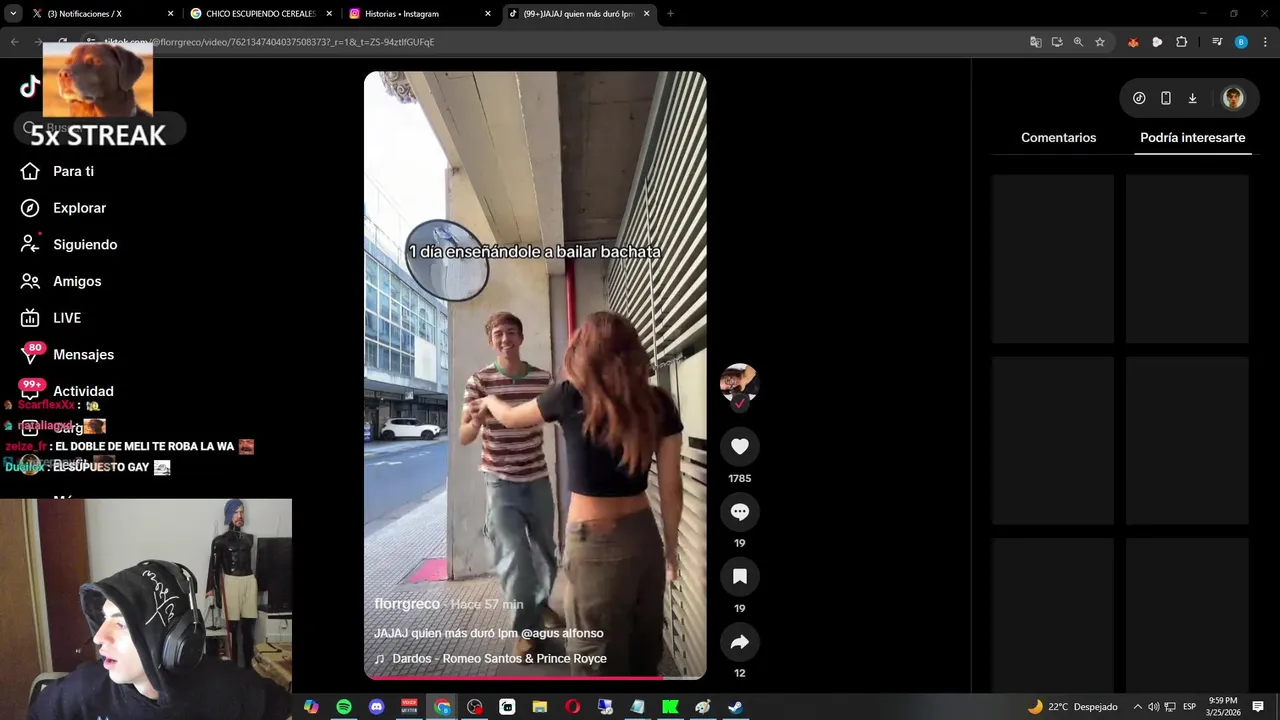Click the phone app icon in top bar

coord(1166,98)
